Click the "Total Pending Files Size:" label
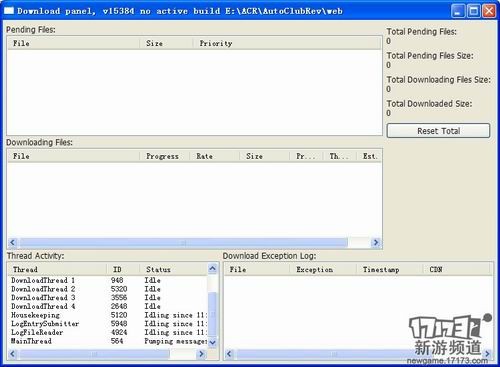 coord(430,56)
